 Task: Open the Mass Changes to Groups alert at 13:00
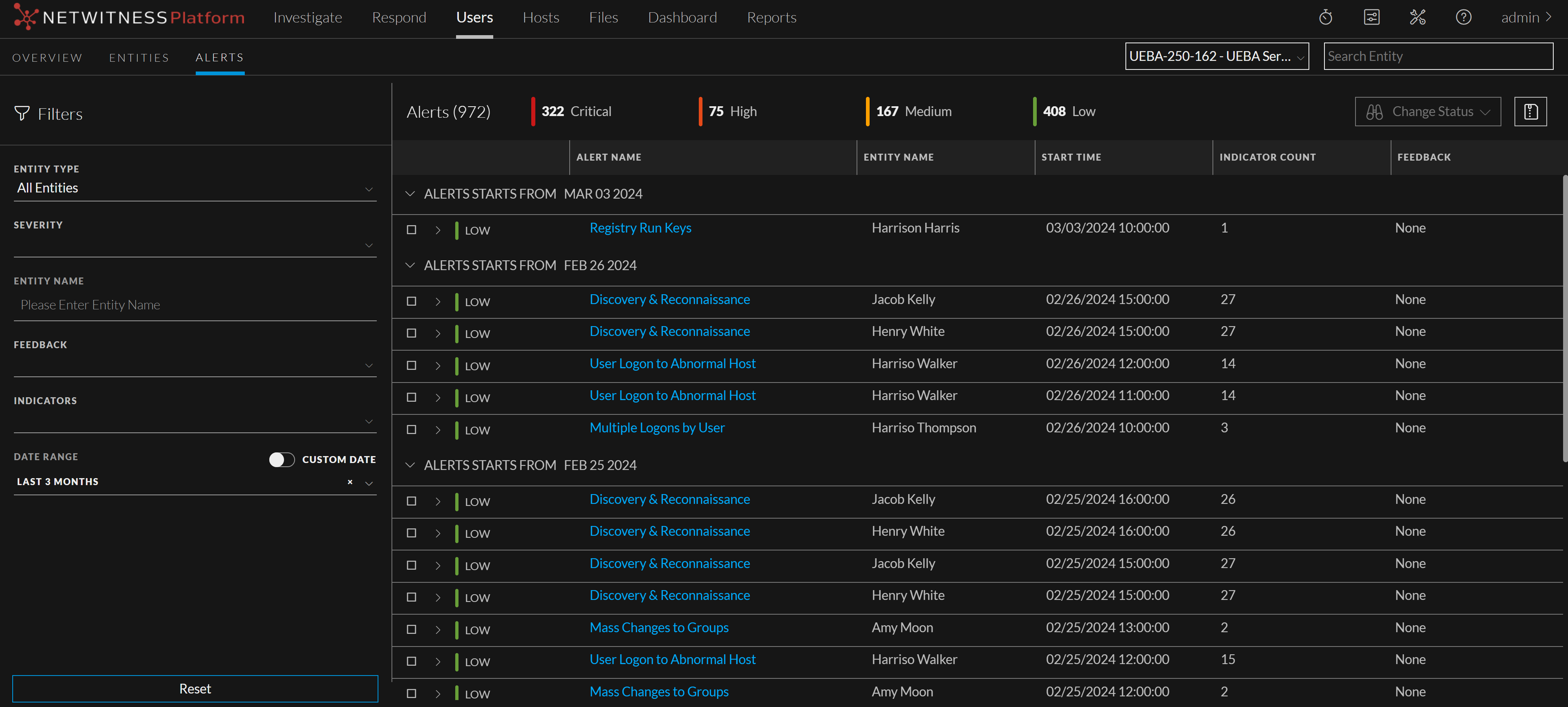pyautogui.click(x=659, y=627)
